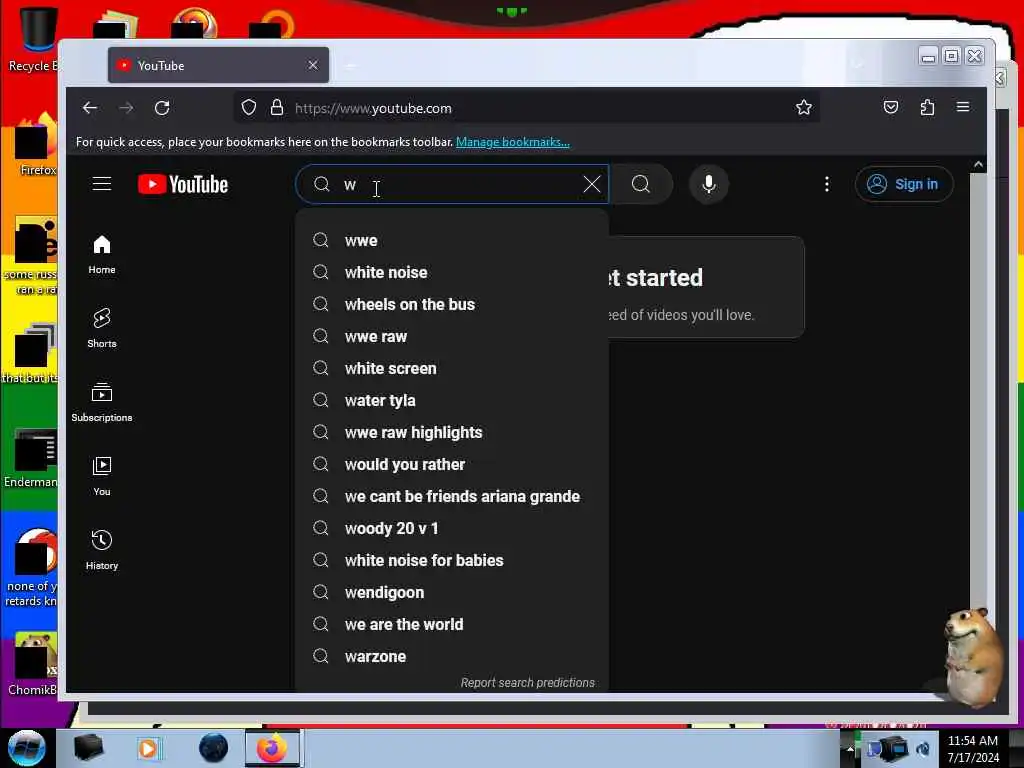Choose the 'wwe raw' suggestion

452,336
